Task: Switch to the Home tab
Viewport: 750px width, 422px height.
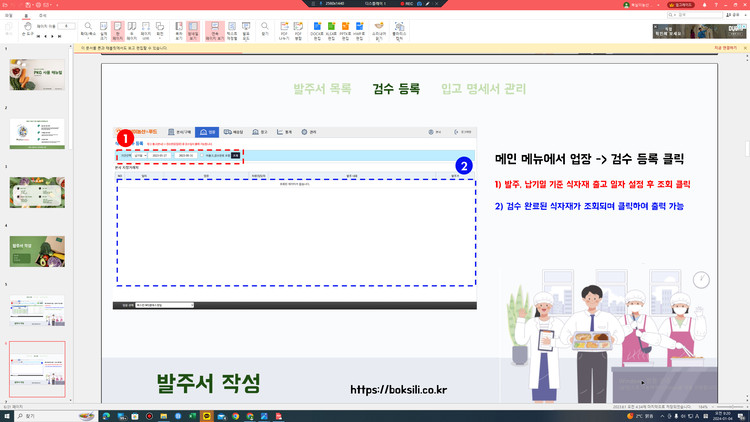Action: coord(26,15)
